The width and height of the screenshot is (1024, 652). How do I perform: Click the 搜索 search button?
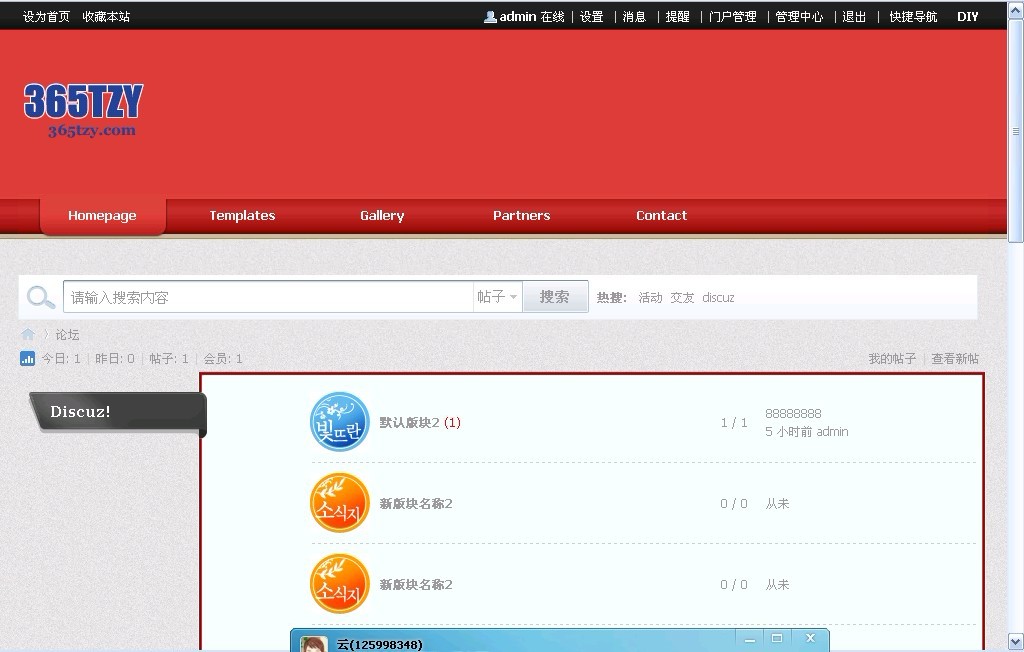(x=555, y=297)
